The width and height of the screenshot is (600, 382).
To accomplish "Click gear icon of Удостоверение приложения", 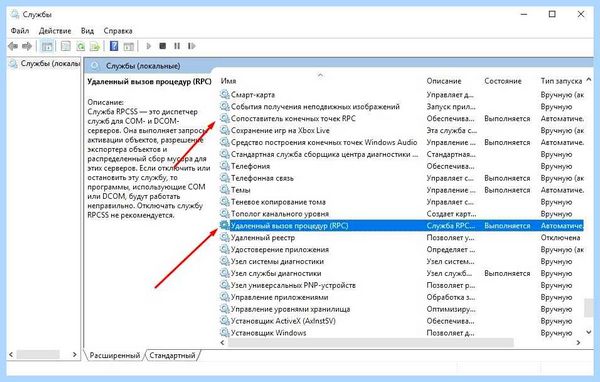I will click(225, 249).
